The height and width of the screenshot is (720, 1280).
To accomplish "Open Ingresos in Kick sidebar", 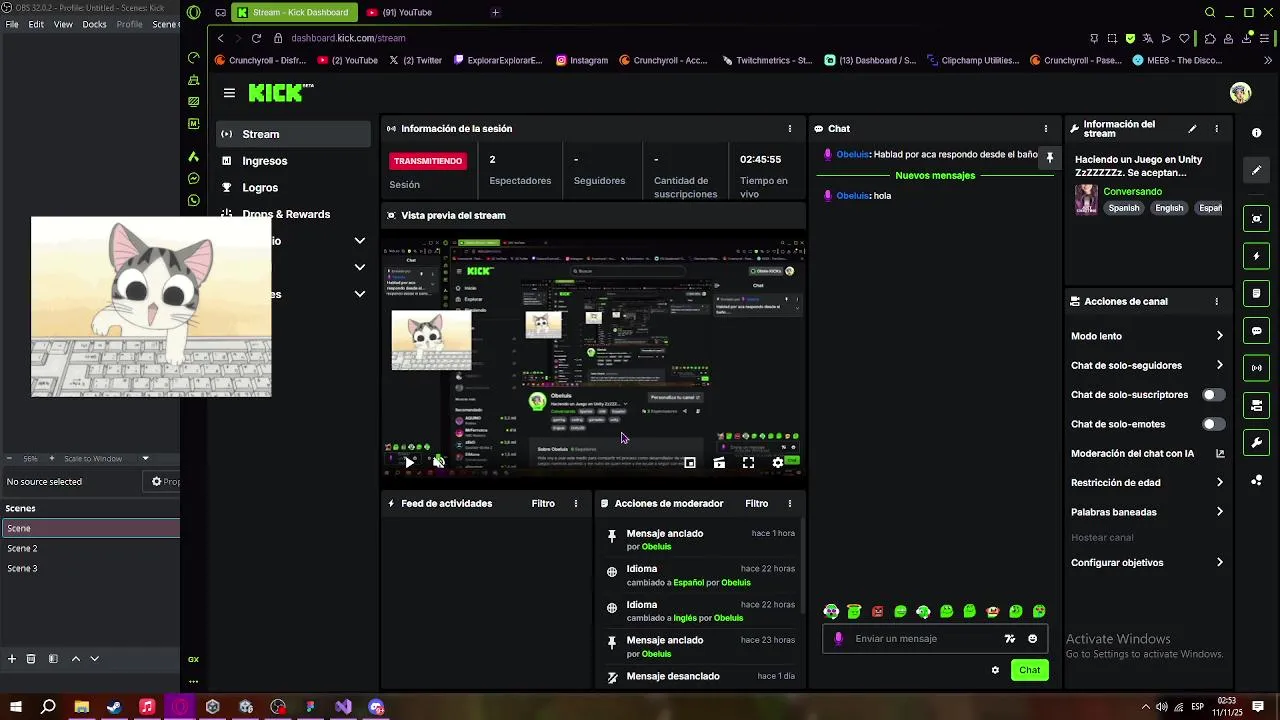I will [265, 161].
